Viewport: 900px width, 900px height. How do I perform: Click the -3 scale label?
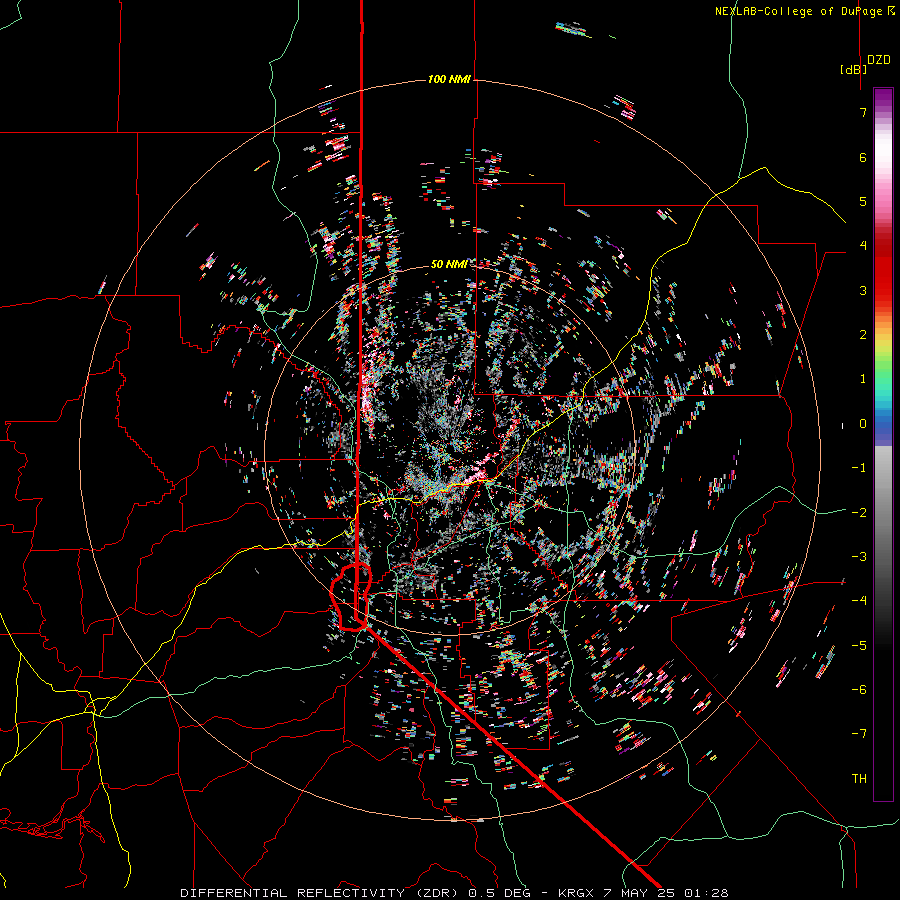click(x=859, y=556)
